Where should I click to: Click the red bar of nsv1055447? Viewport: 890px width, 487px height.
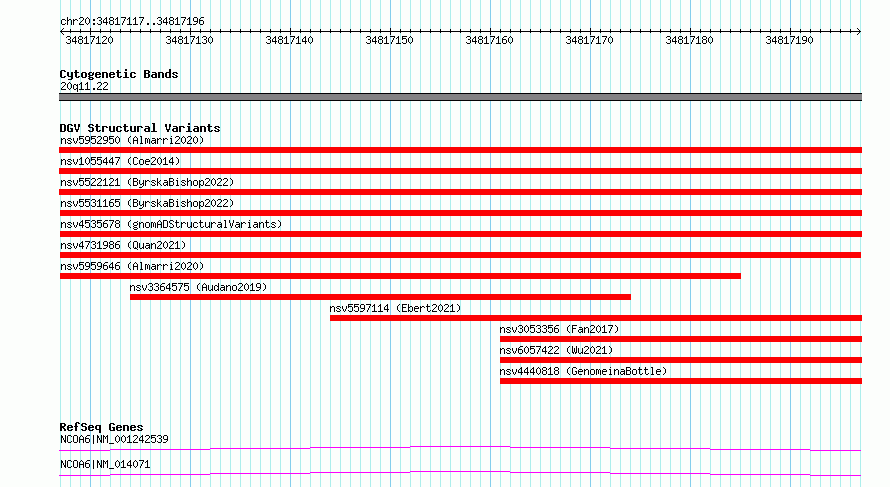tap(460, 171)
